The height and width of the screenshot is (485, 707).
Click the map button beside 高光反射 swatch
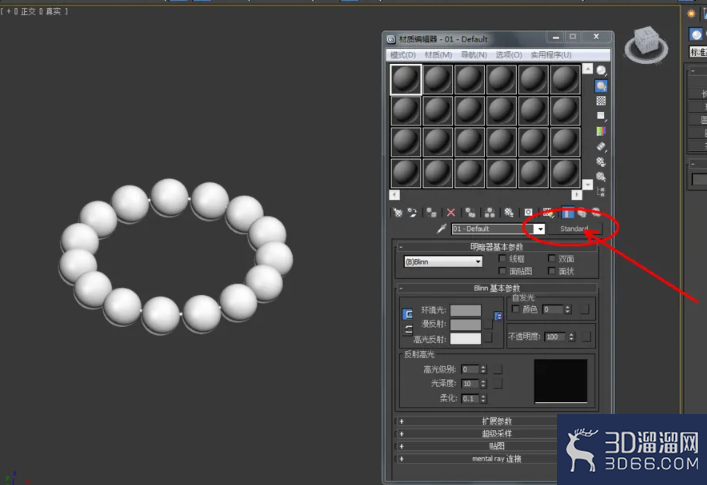(x=488, y=338)
